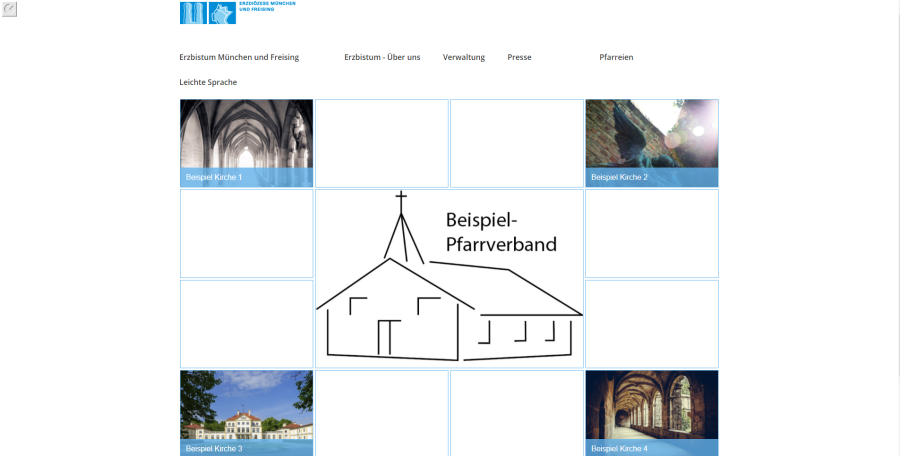
Task: Select the Beispiel Kirche 3 palace photo
Action: (x=246, y=412)
